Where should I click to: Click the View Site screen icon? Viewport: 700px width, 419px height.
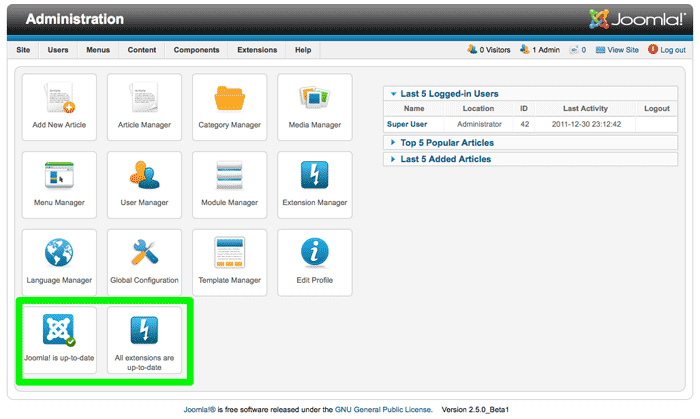coord(600,50)
